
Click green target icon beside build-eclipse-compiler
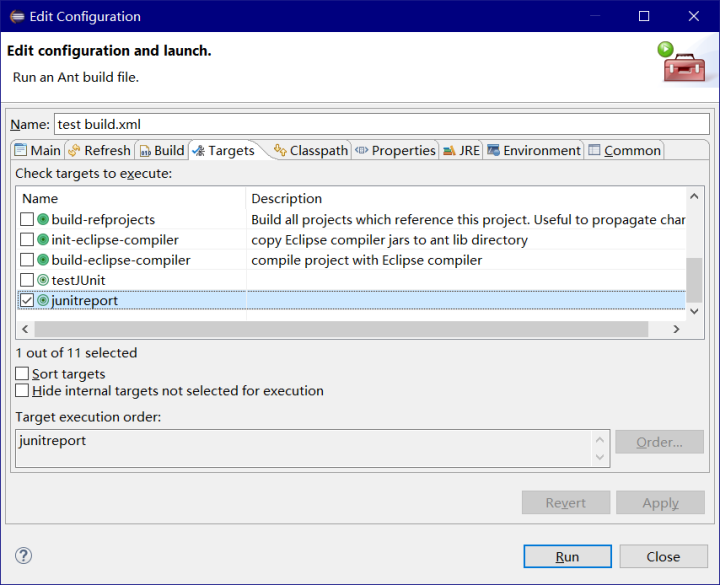(x=43, y=260)
